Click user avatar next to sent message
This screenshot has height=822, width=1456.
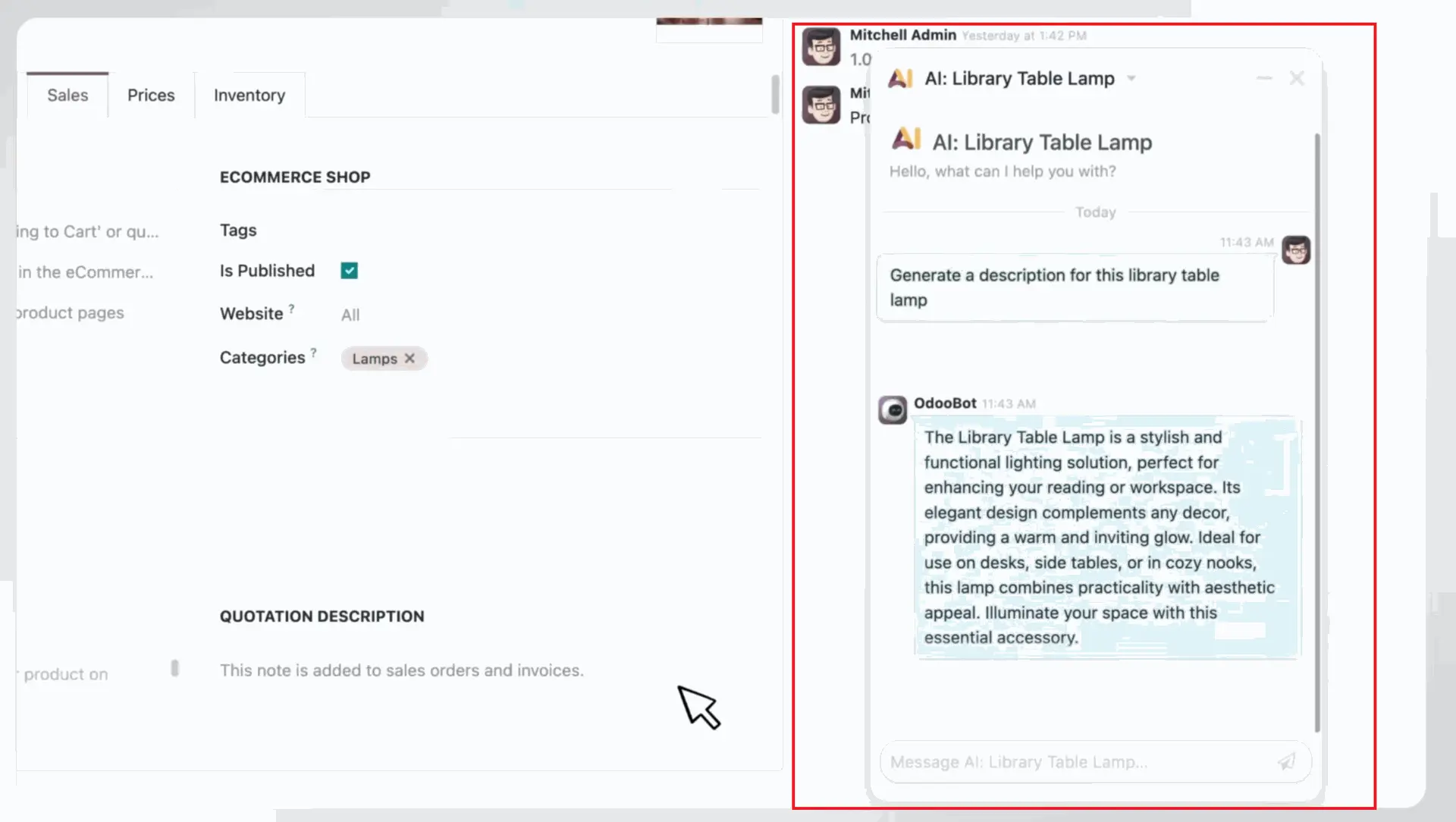1296,249
